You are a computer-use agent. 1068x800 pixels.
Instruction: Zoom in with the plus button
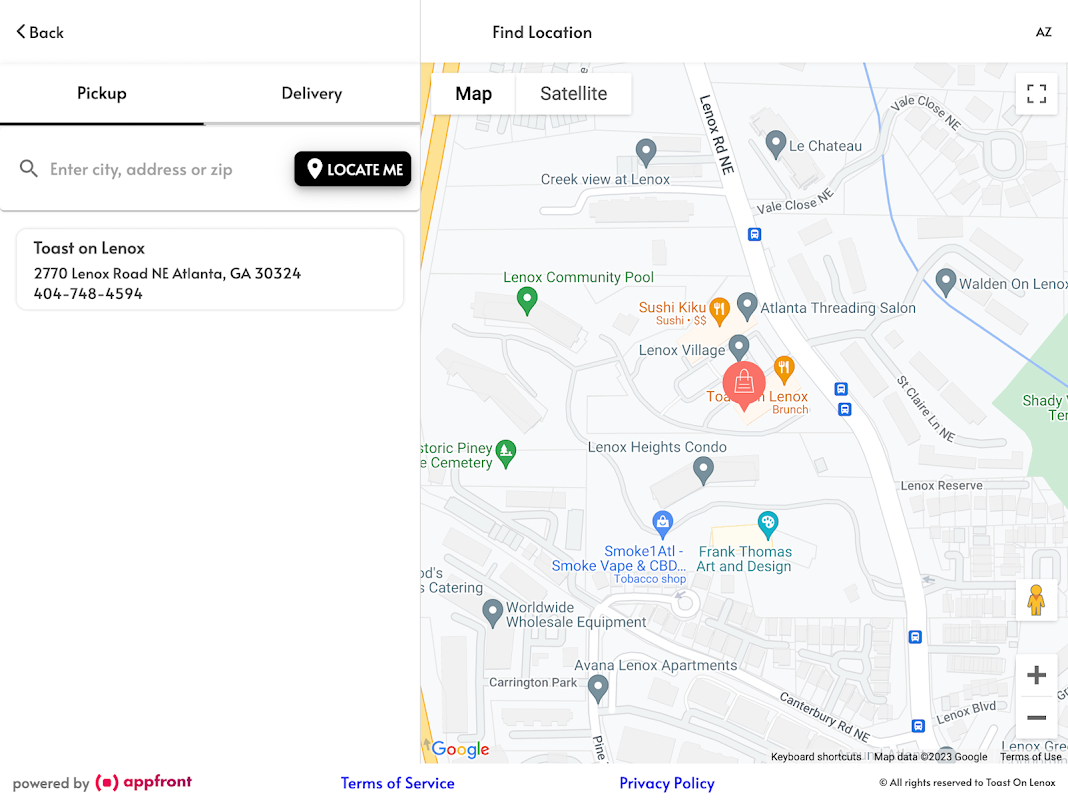click(x=1036, y=675)
